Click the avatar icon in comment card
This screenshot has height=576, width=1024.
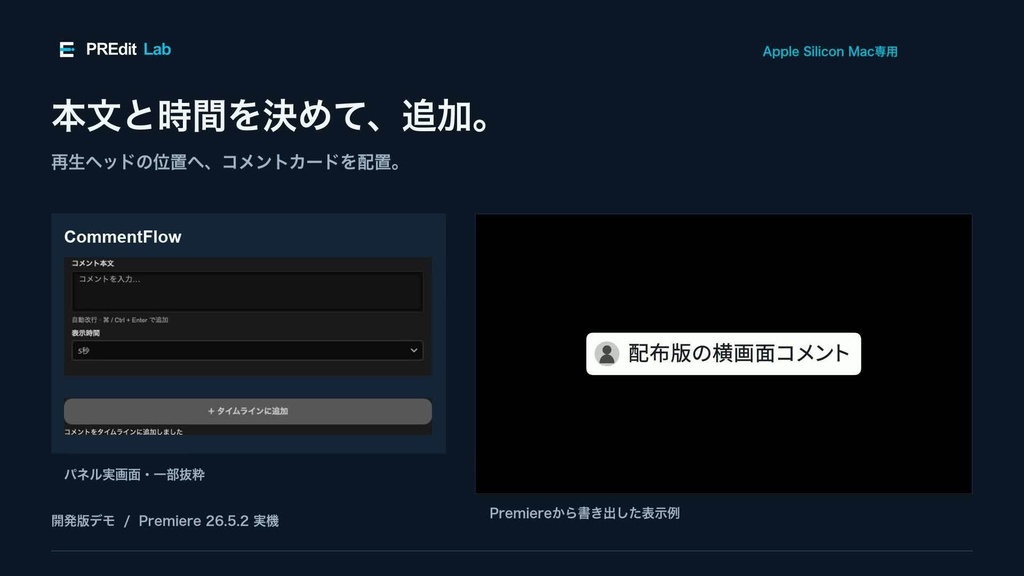coord(607,354)
